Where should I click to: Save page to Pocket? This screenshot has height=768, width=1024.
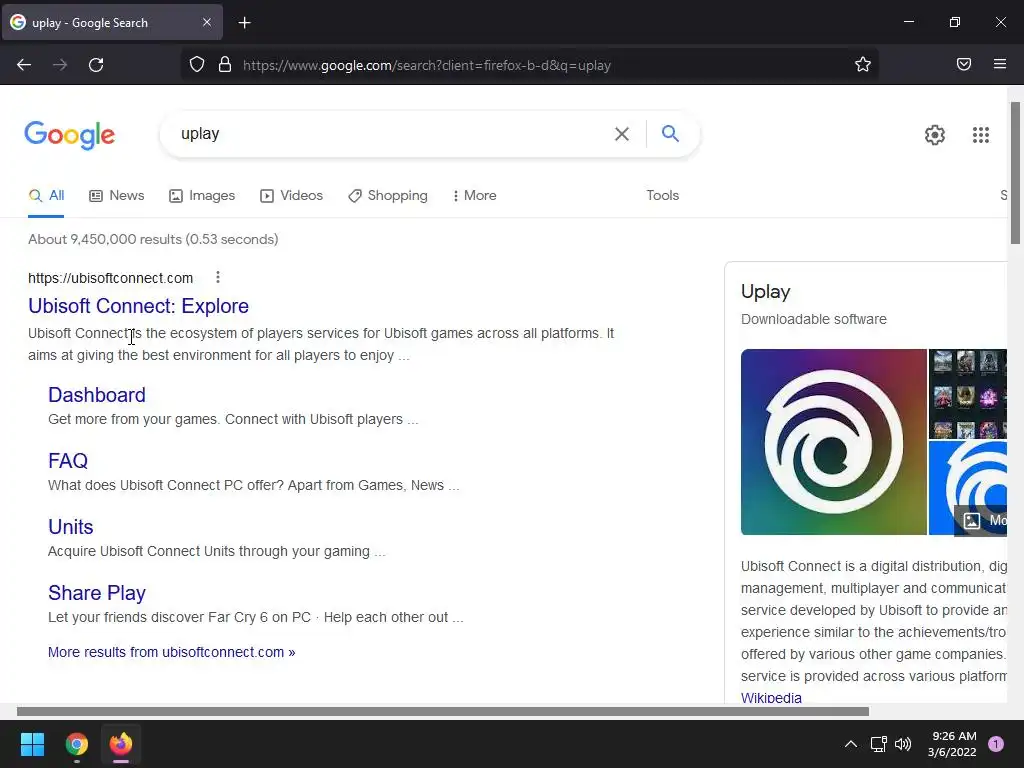point(963,64)
